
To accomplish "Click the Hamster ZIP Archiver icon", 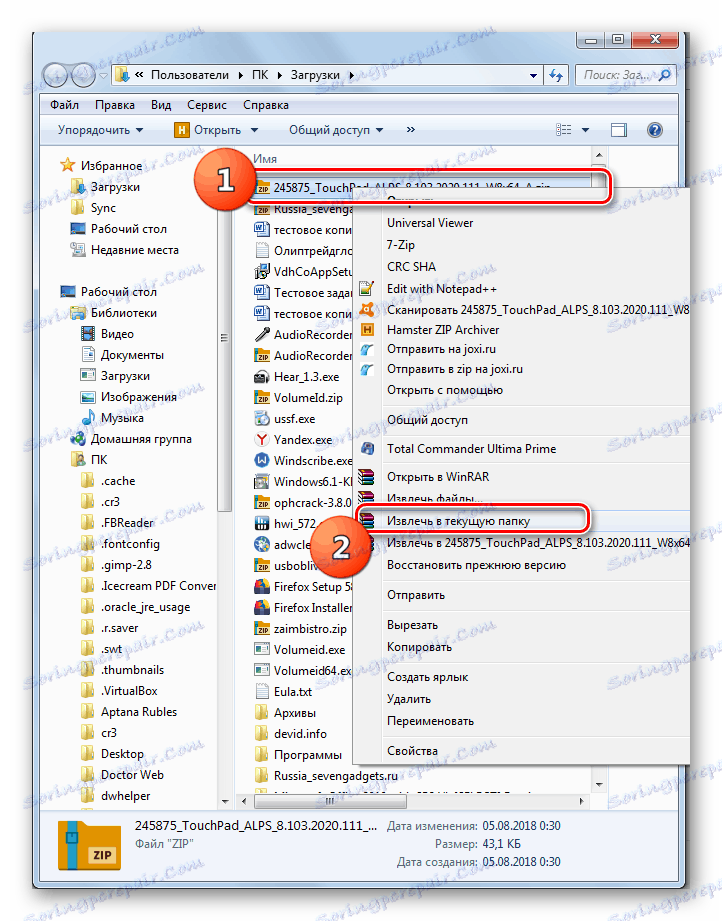I will [x=367, y=330].
